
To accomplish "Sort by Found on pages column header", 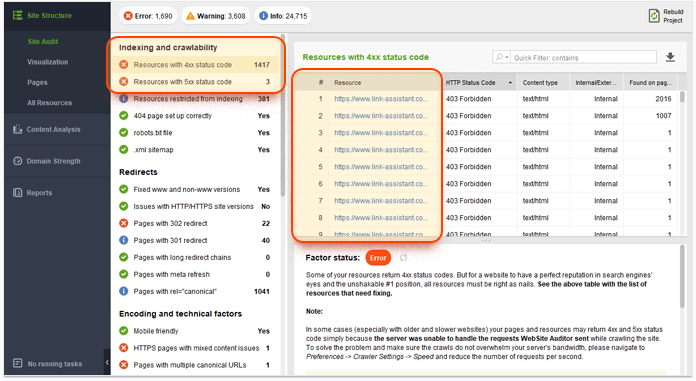I will click(x=650, y=83).
